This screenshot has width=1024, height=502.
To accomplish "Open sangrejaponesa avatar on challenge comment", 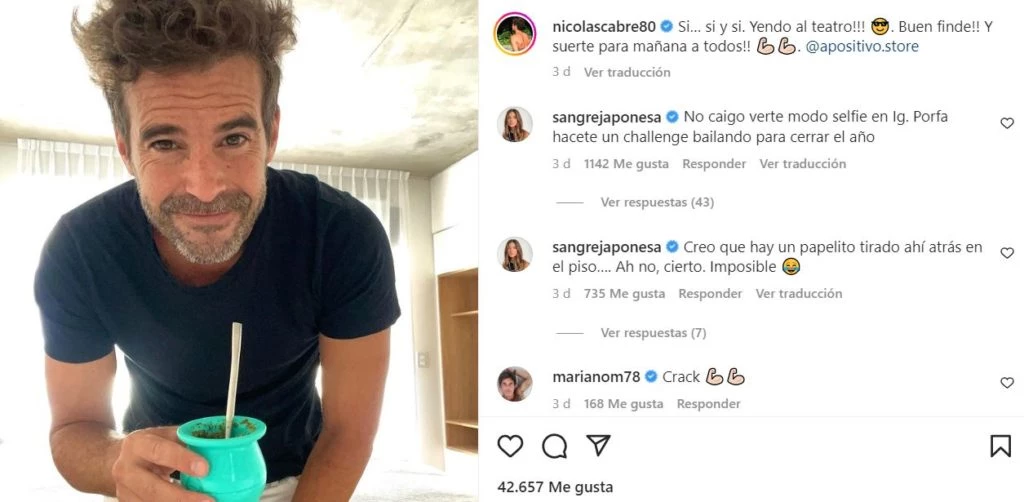I will (x=515, y=124).
